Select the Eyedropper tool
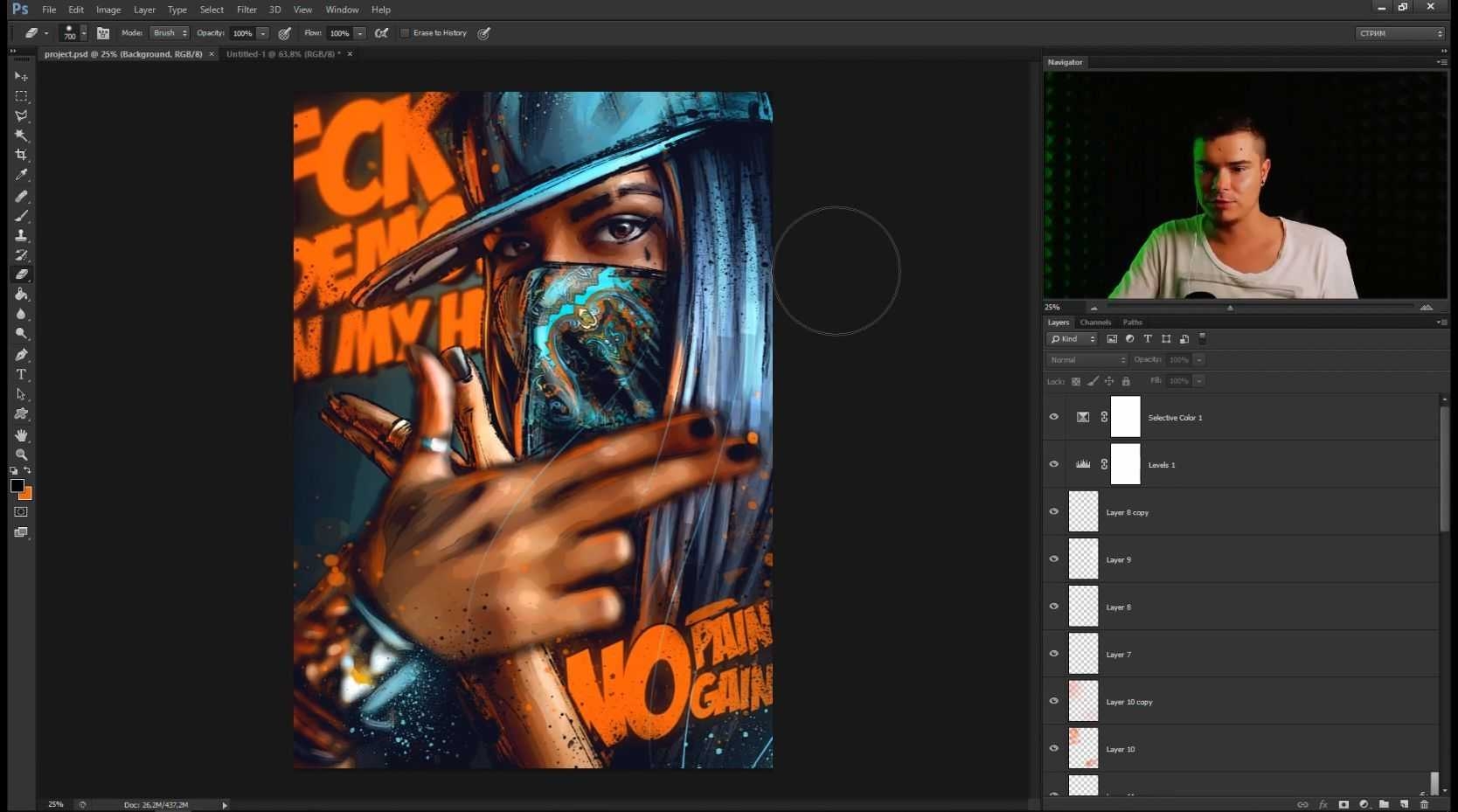 pyautogui.click(x=21, y=175)
